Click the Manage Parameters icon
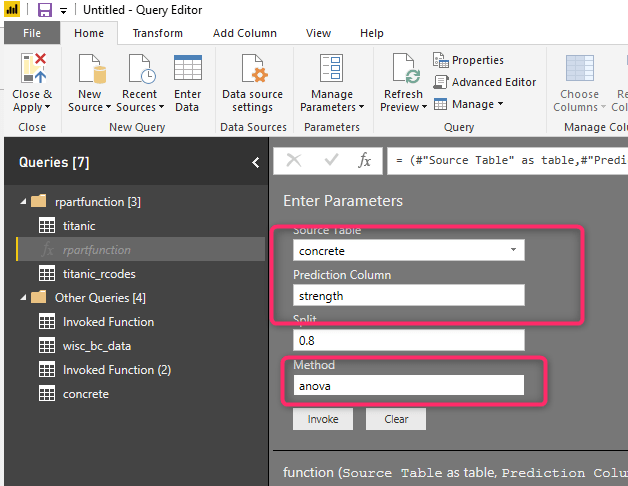The image size is (628, 486). [x=331, y=68]
